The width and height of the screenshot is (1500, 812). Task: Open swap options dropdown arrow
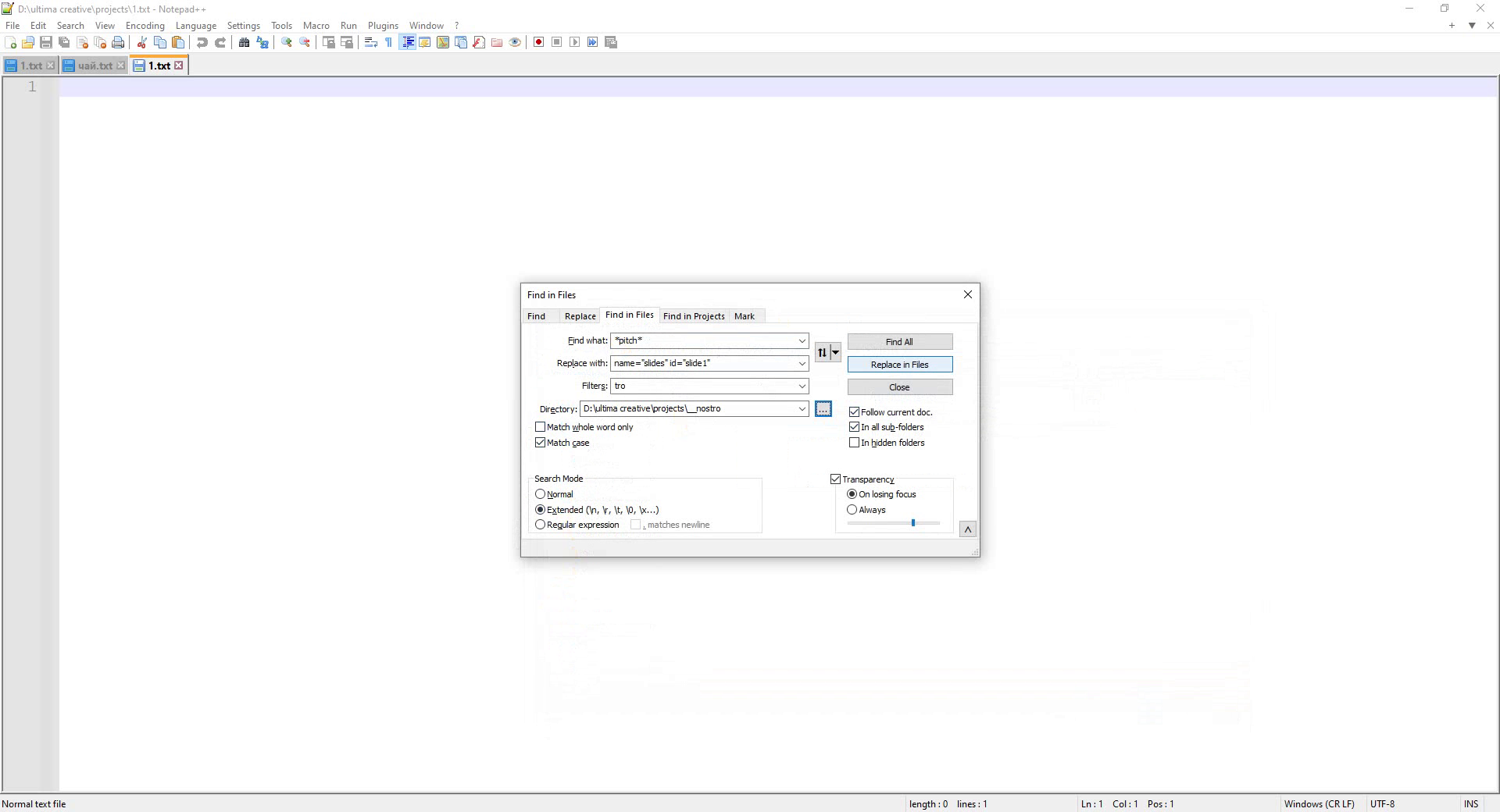click(835, 353)
